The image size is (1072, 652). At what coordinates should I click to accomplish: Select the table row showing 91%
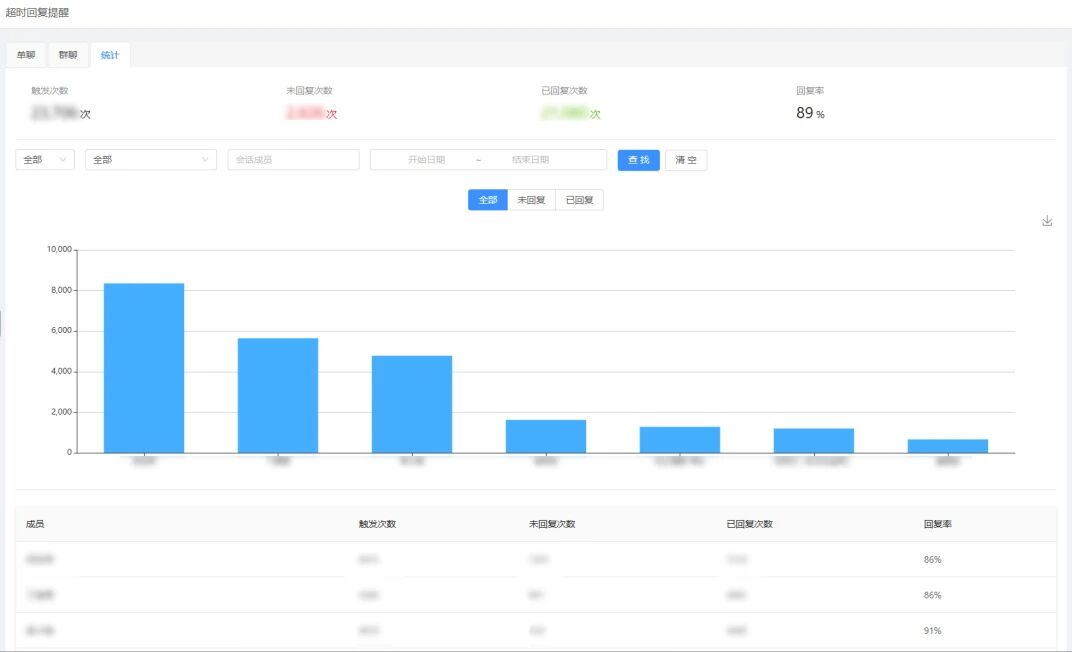pyautogui.click(x=535, y=631)
